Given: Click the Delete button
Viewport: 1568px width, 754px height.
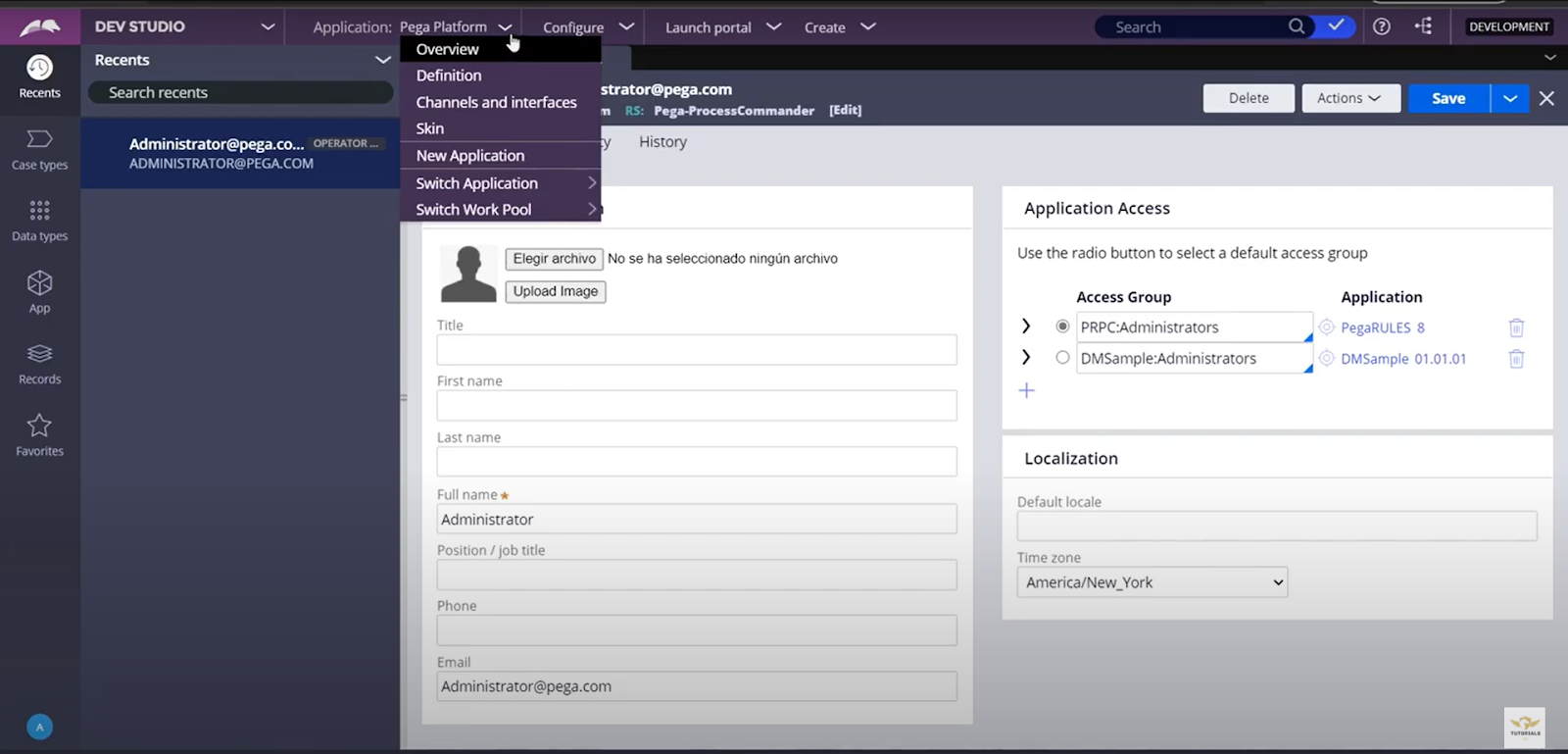Looking at the screenshot, I should tap(1249, 98).
